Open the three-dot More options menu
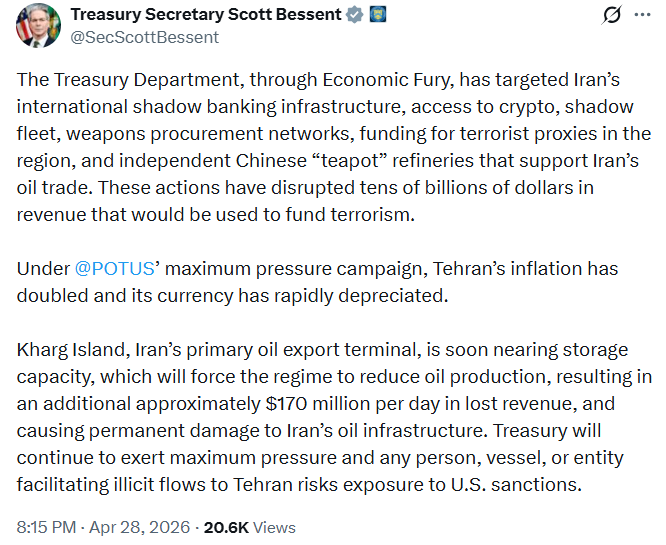Viewport: 666px width, 545px height. click(x=642, y=15)
